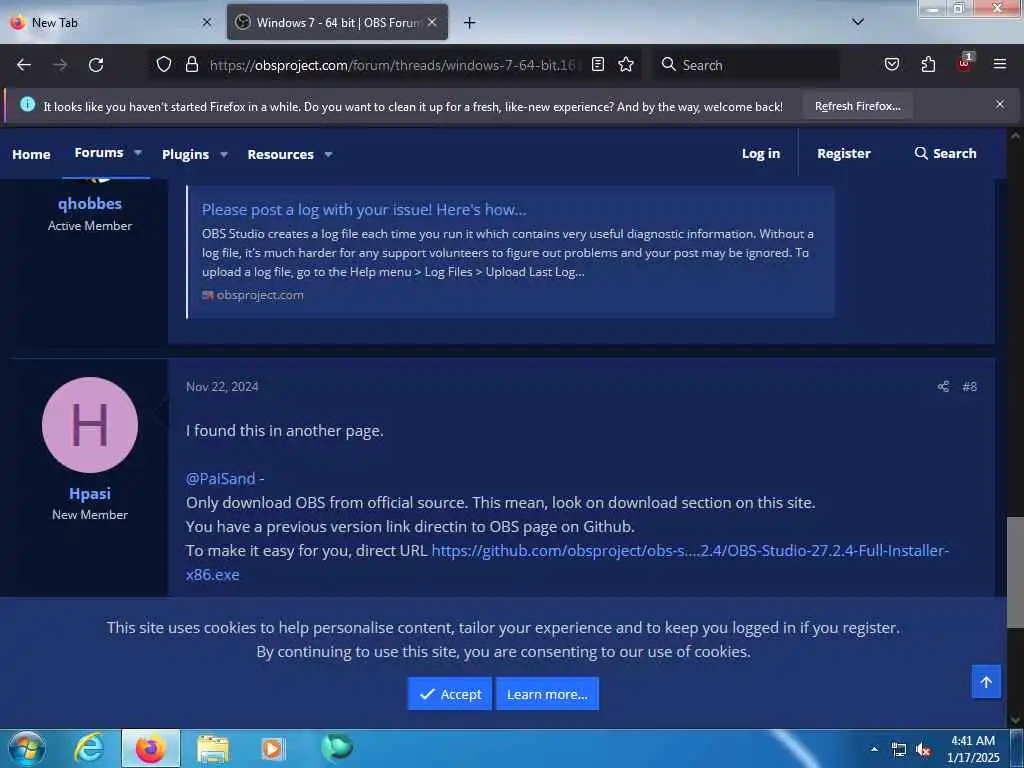Image resolution: width=1024 pixels, height=768 pixels.
Task: Click the Firefox taskbar icon
Action: 151,748
